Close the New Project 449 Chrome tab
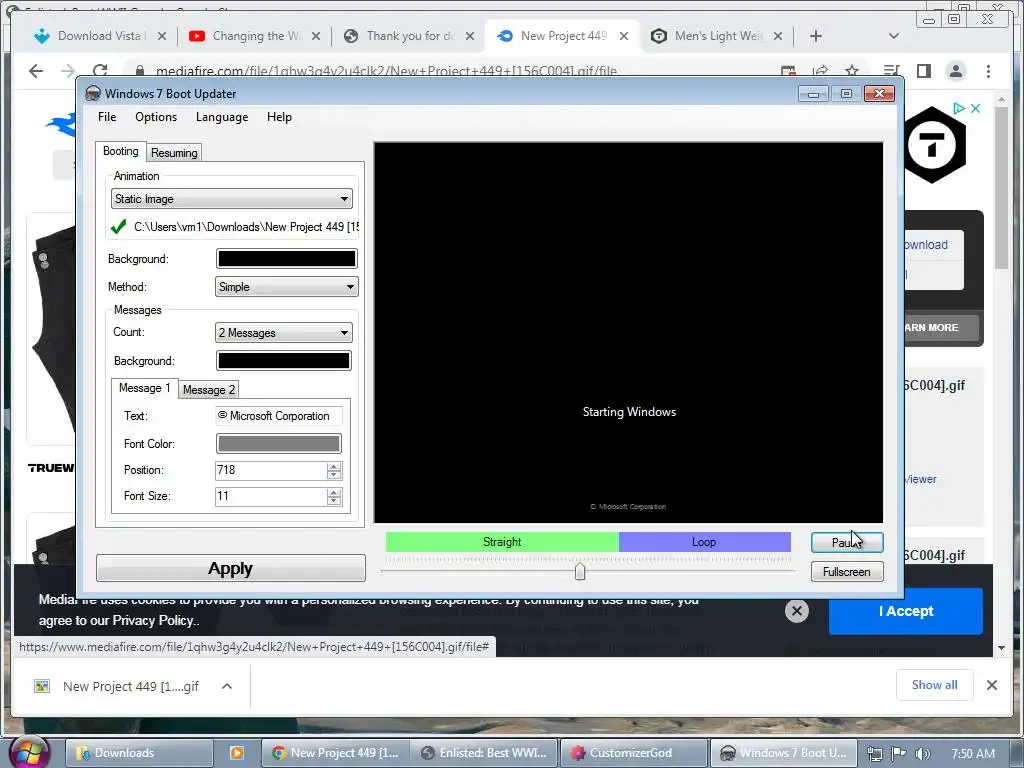 click(624, 36)
